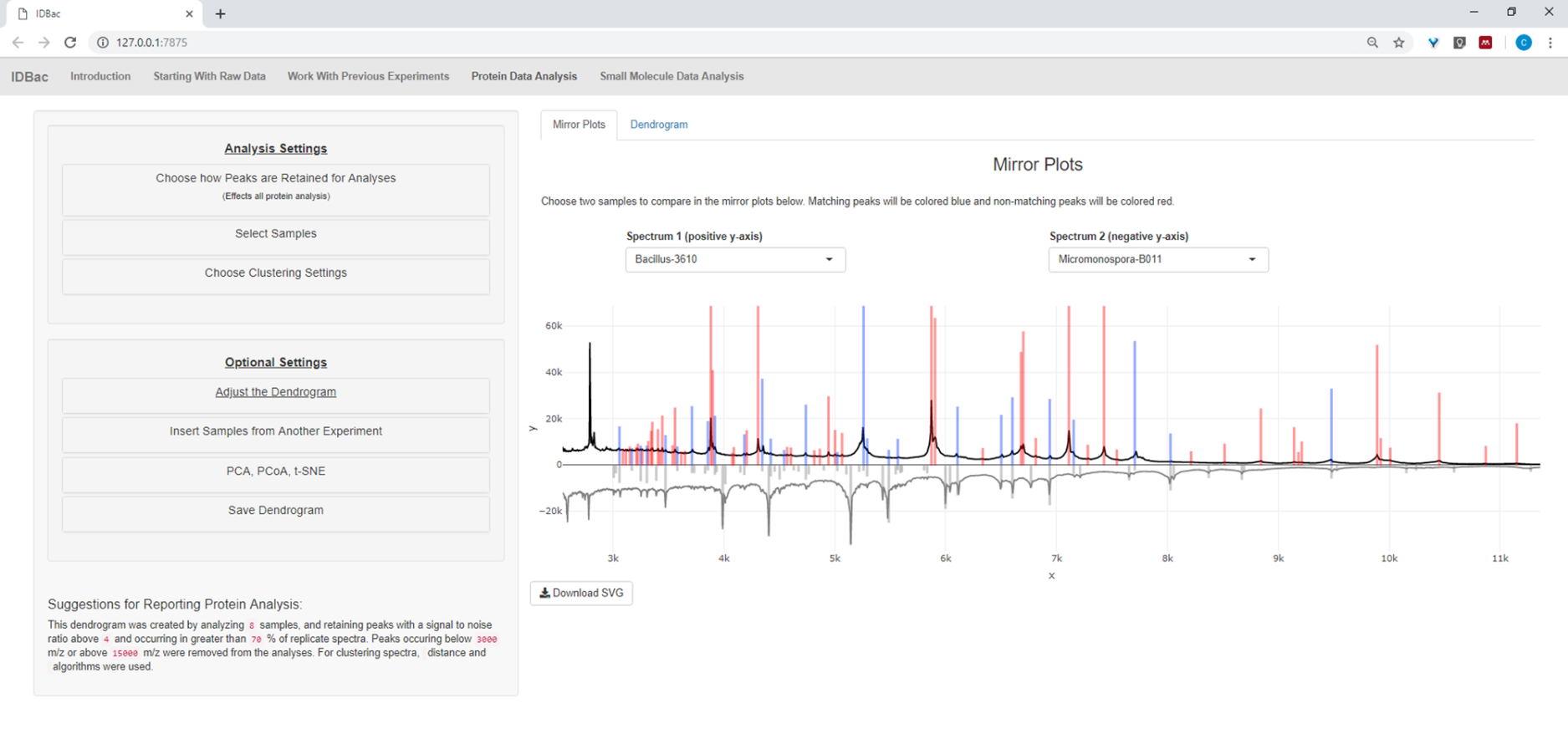The width and height of the screenshot is (1568, 734).
Task: Open PCA, PCoA, t-SNE option
Action: [275, 471]
